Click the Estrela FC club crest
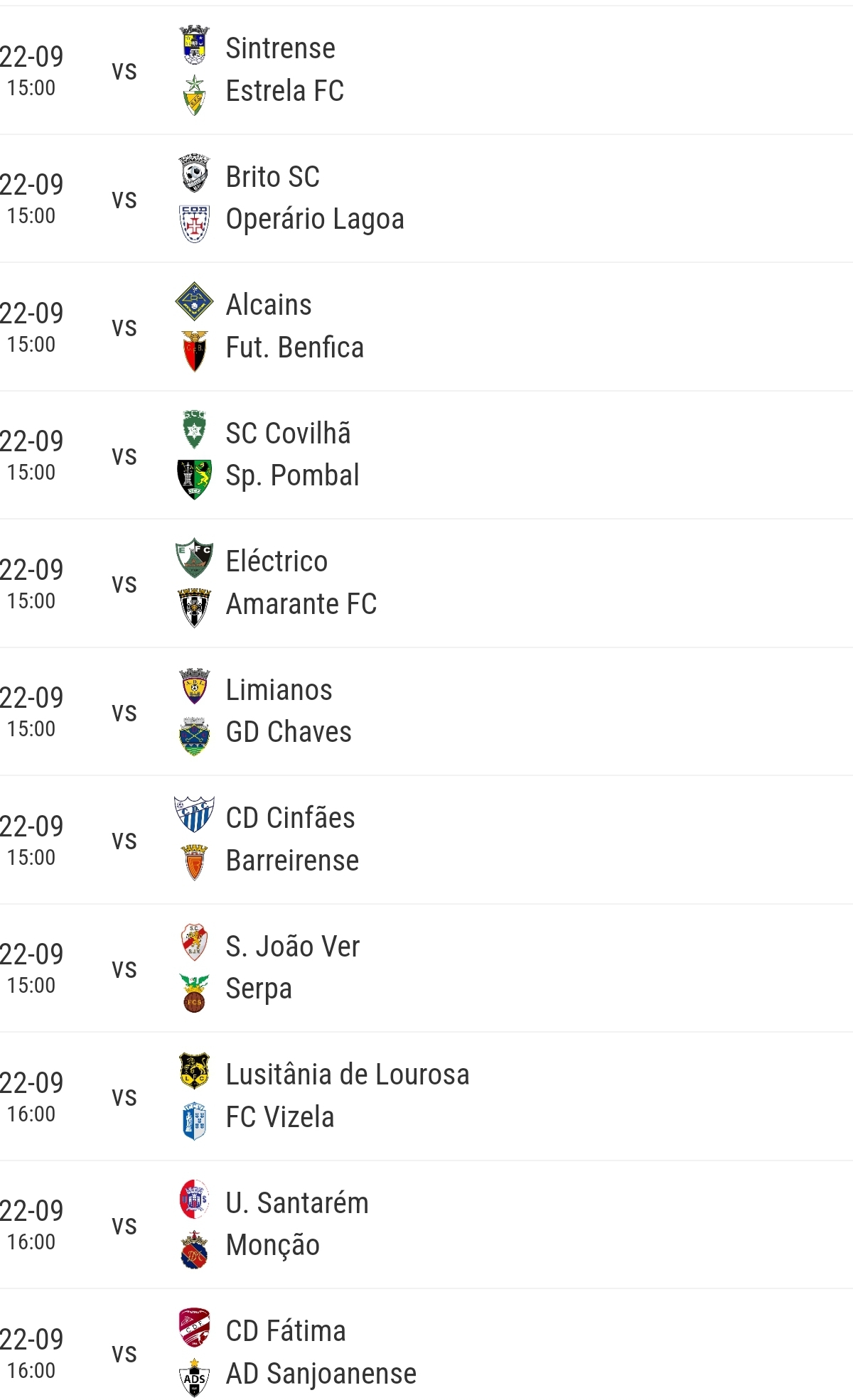Screen dimensions: 853x1400 (194, 95)
